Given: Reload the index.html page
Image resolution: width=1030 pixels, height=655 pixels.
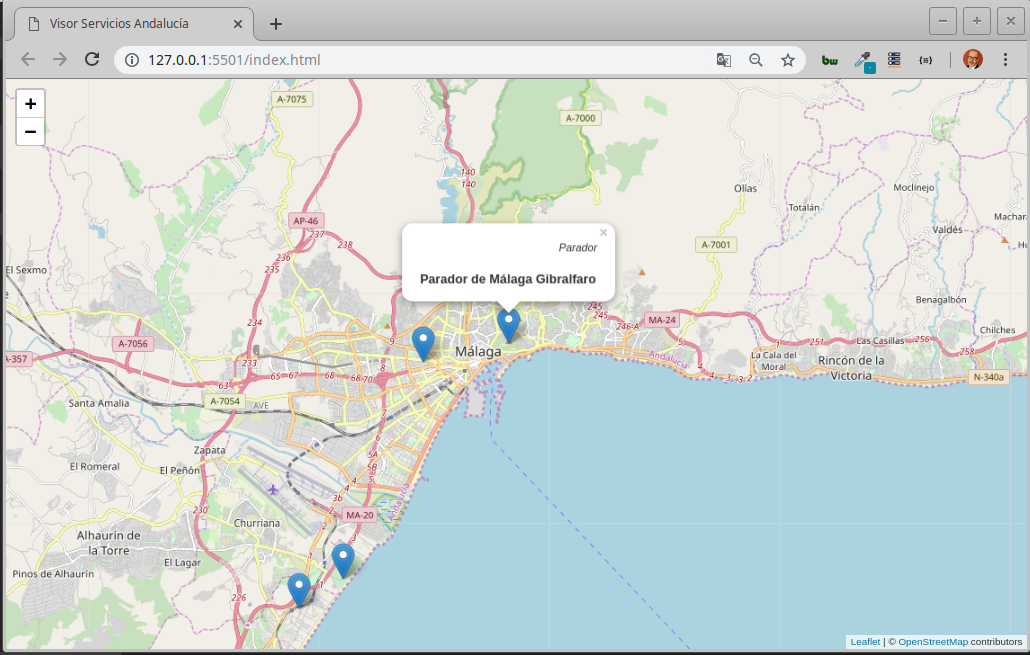Looking at the screenshot, I should (x=92, y=59).
